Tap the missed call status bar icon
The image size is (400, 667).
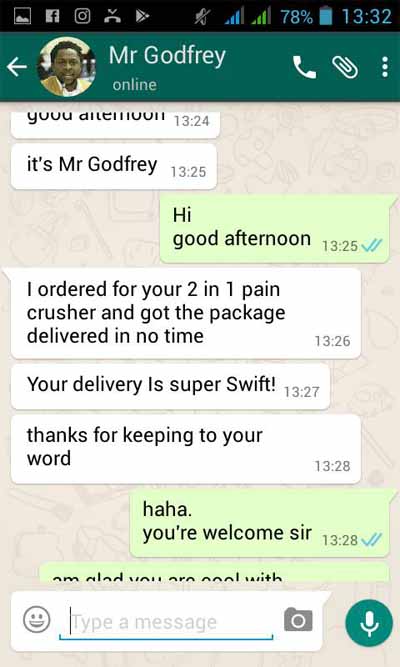pos(112,16)
